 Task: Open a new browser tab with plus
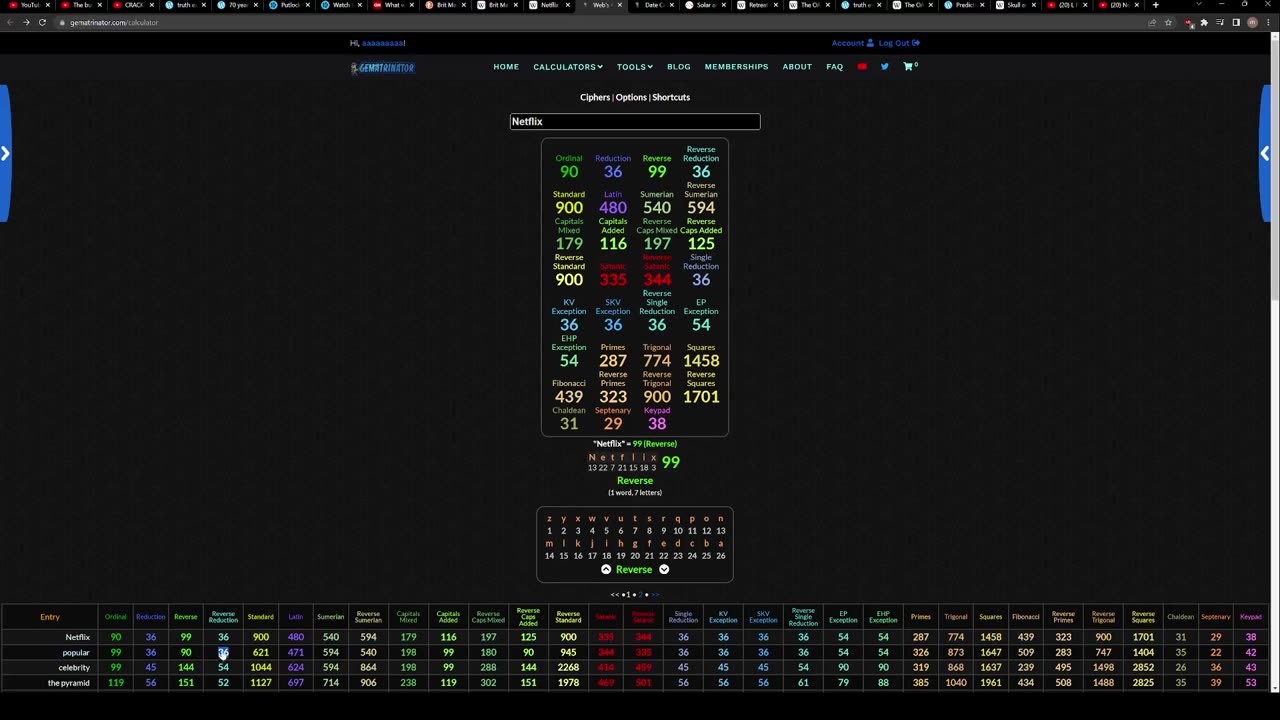[x=1155, y=5]
